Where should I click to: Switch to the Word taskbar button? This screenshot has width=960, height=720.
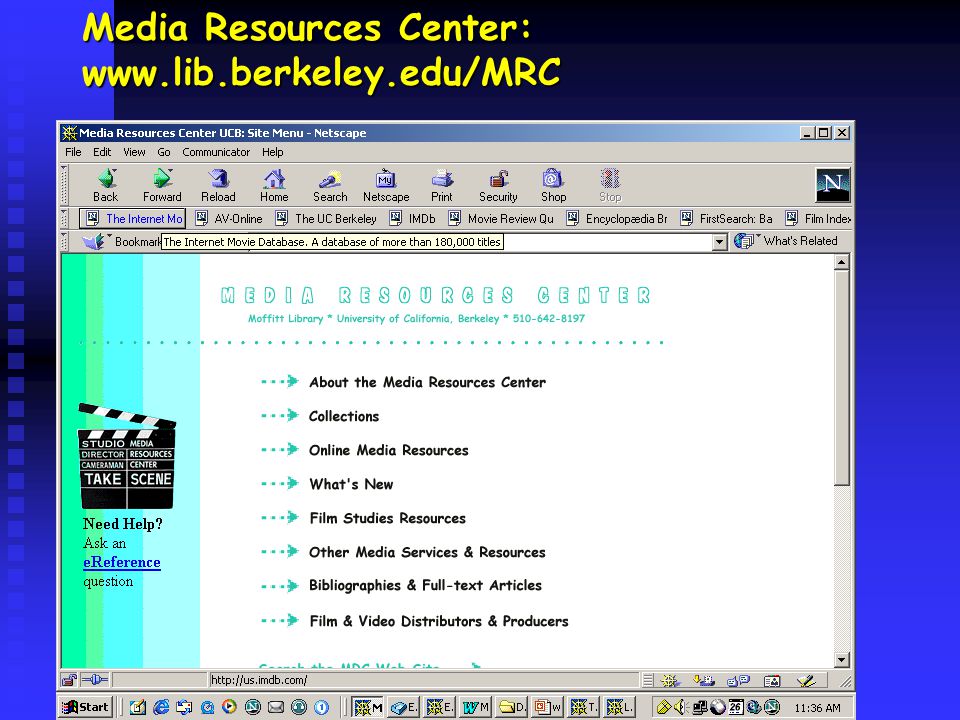476,708
